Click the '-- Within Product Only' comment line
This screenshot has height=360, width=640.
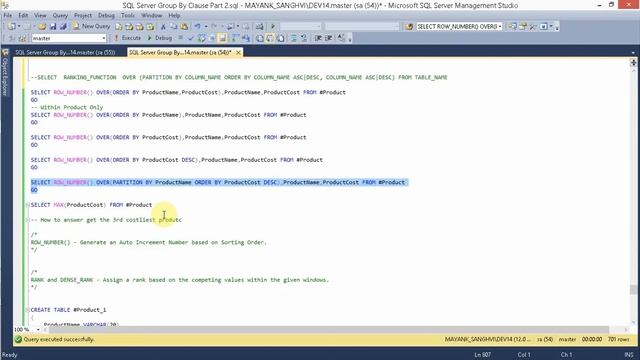click(67, 107)
